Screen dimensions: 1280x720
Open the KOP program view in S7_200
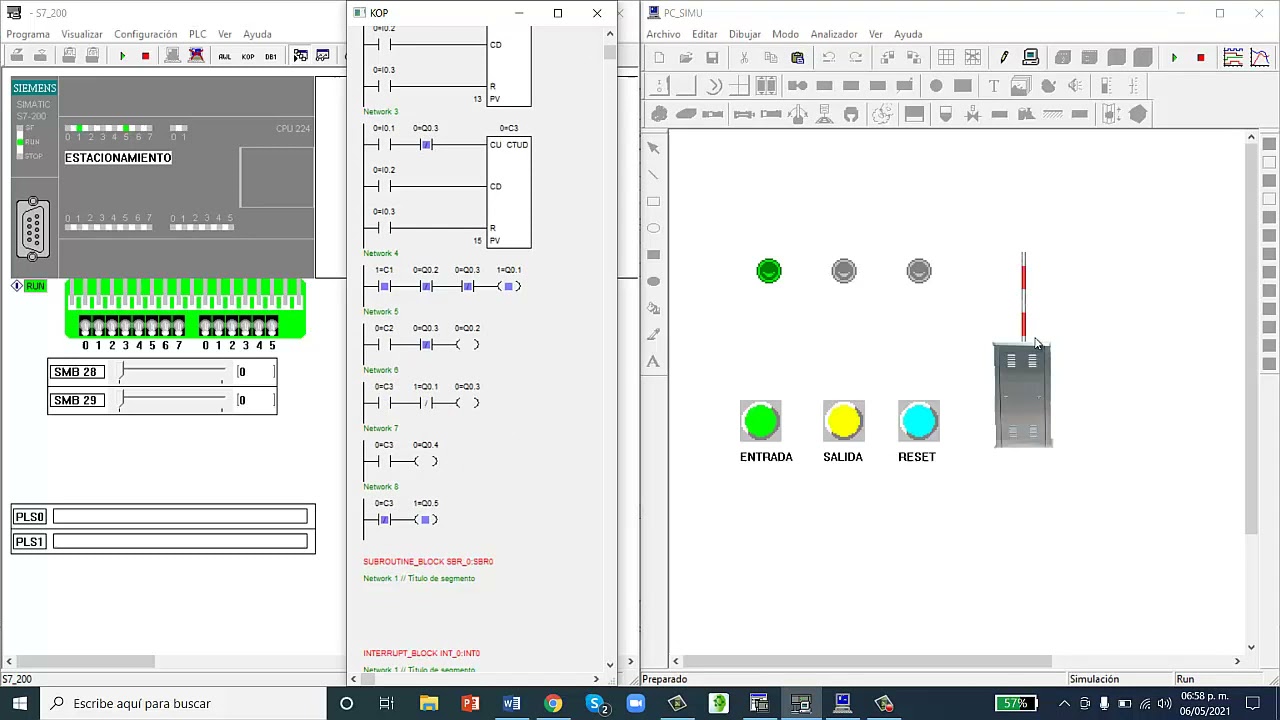click(x=247, y=56)
